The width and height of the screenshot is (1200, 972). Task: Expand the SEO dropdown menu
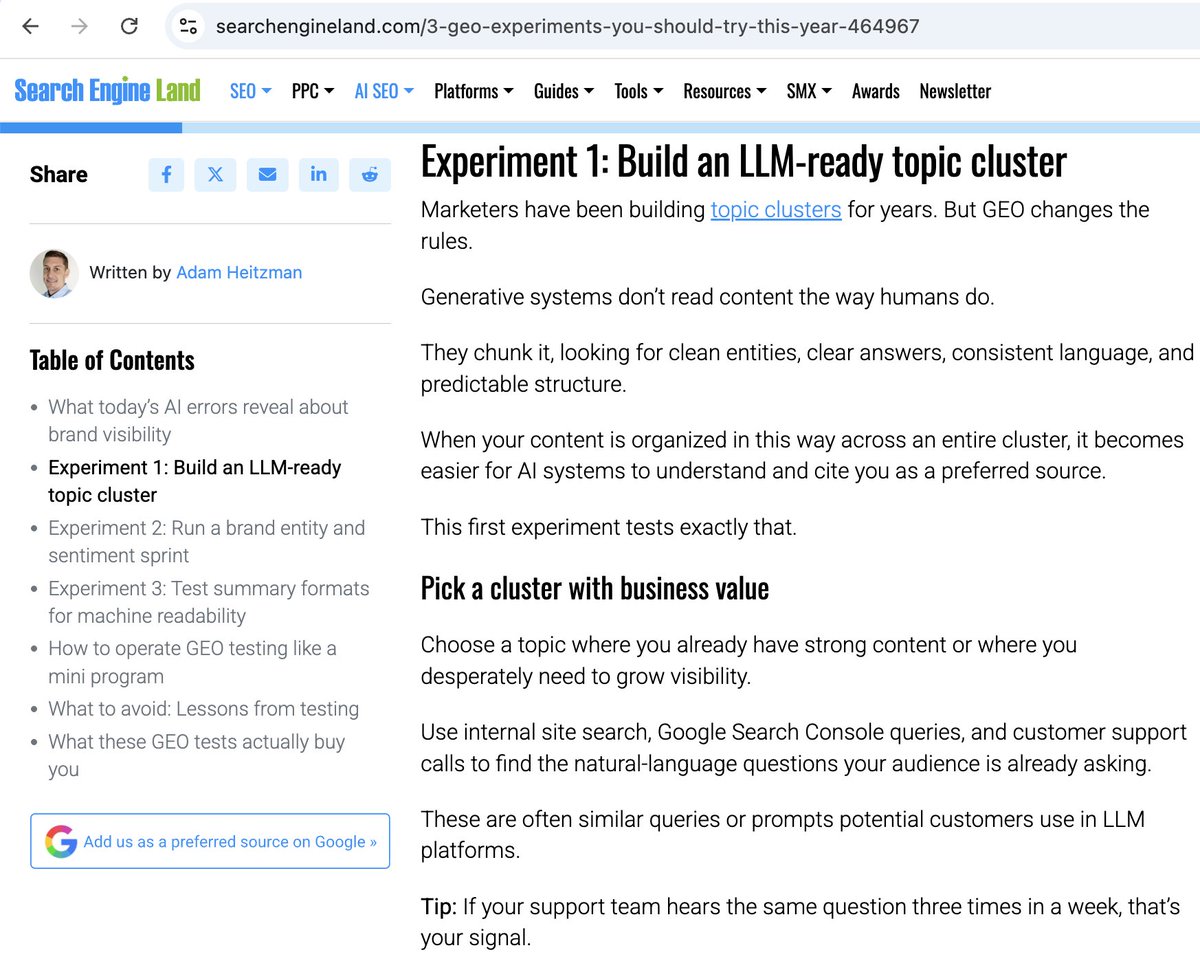(x=251, y=91)
